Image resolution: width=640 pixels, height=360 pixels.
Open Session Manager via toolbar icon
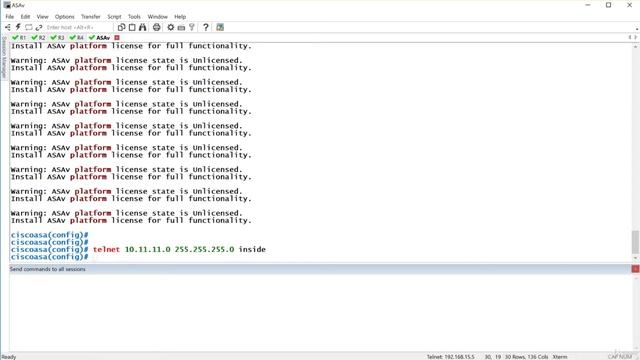pos(8,27)
